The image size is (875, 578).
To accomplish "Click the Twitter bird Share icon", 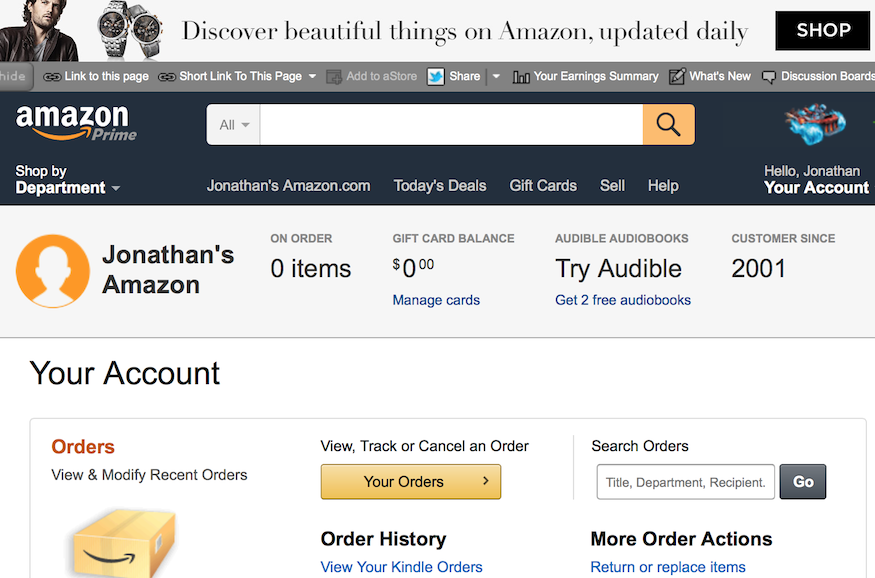I will pos(435,76).
